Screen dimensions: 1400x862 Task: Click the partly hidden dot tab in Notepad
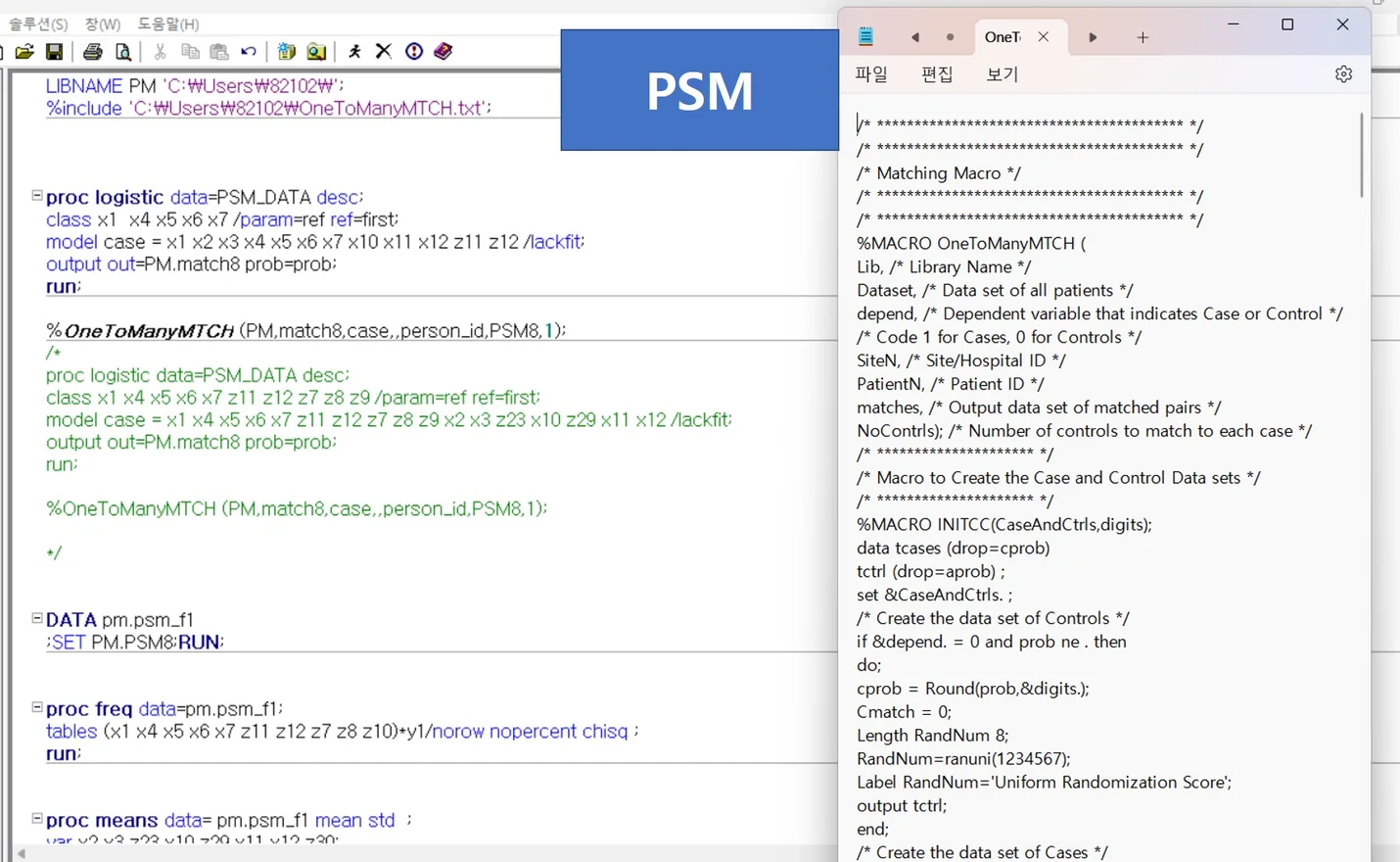coord(950,37)
